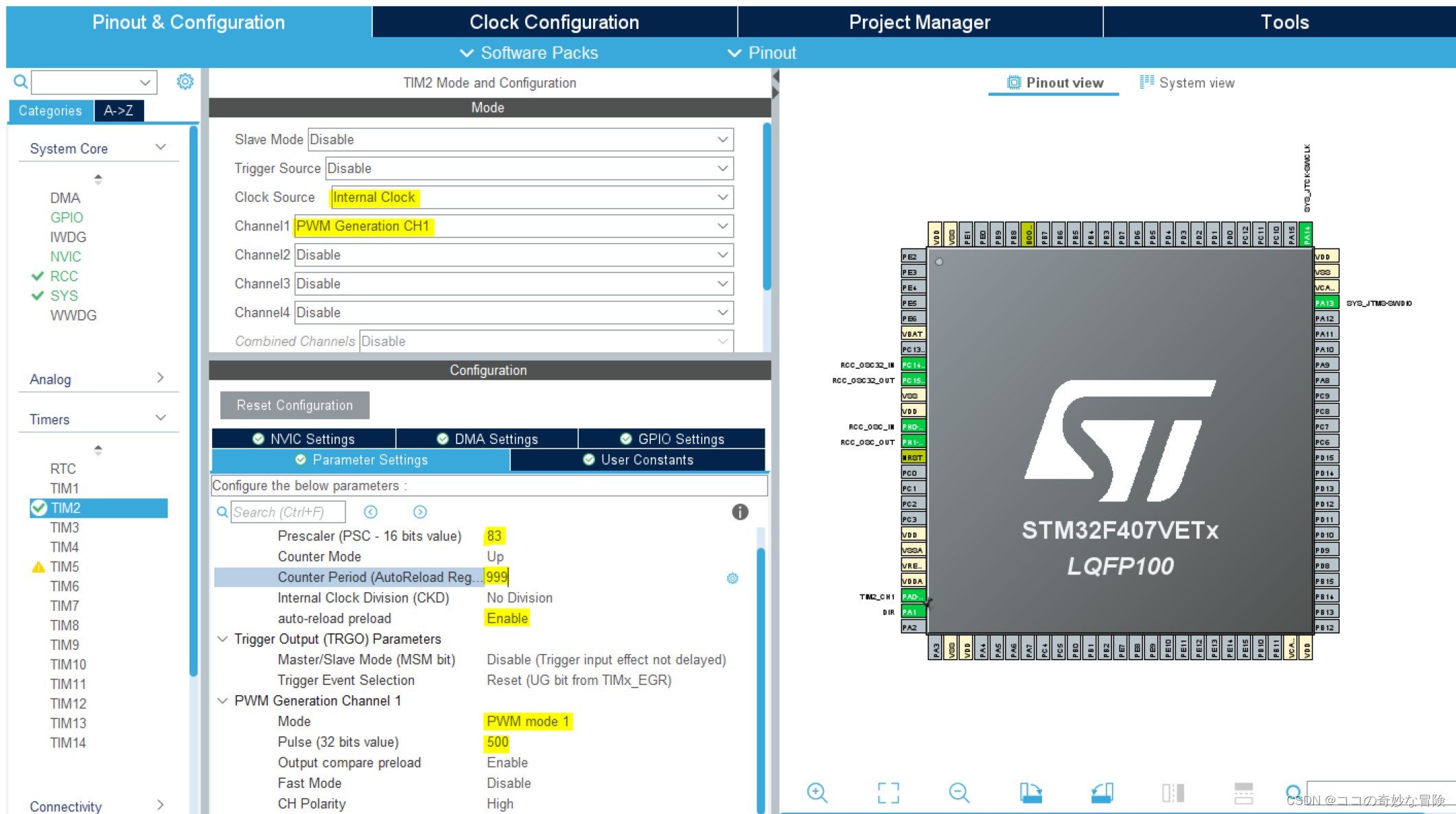Switch to the Clock Configuration tab

point(554,22)
